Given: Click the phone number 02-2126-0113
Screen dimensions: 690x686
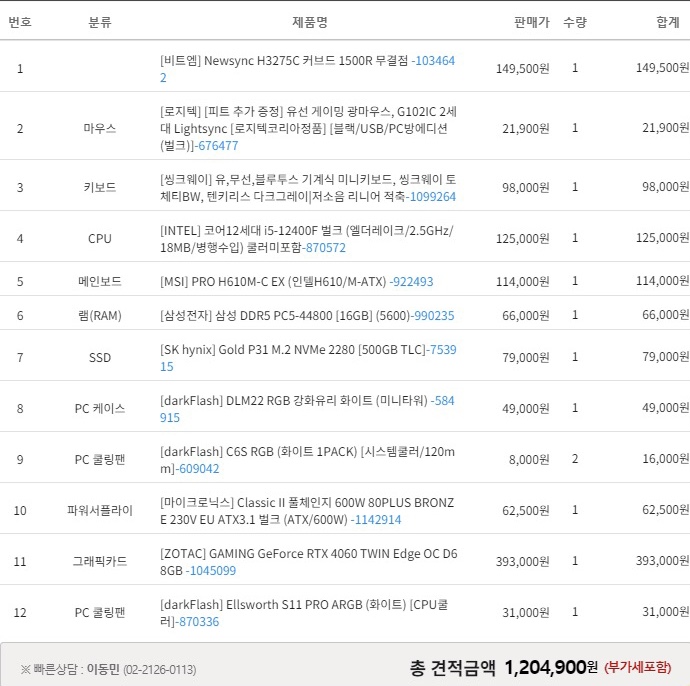Looking at the screenshot, I should pyautogui.click(x=160, y=670).
